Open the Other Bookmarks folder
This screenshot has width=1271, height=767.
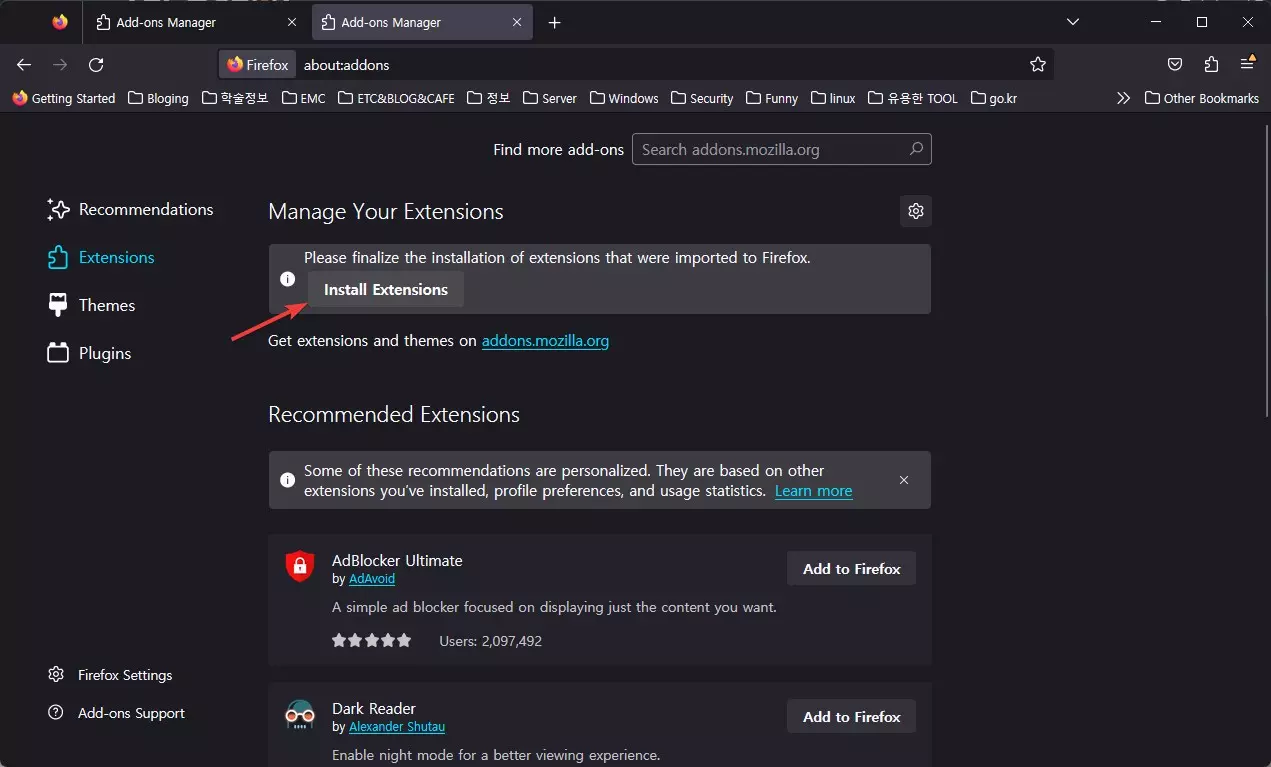point(1201,98)
